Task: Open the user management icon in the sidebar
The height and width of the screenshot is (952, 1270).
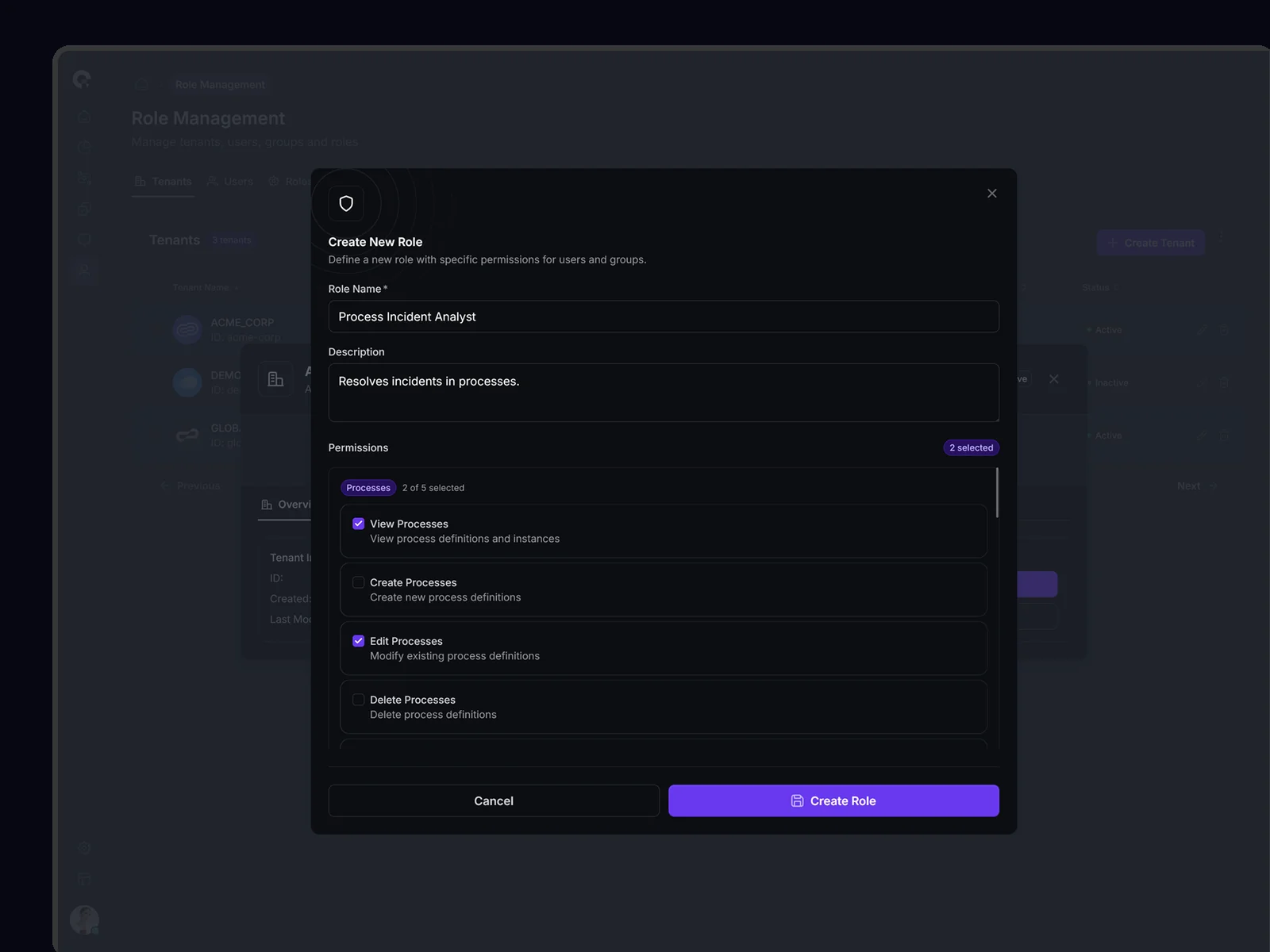Action: (84, 271)
